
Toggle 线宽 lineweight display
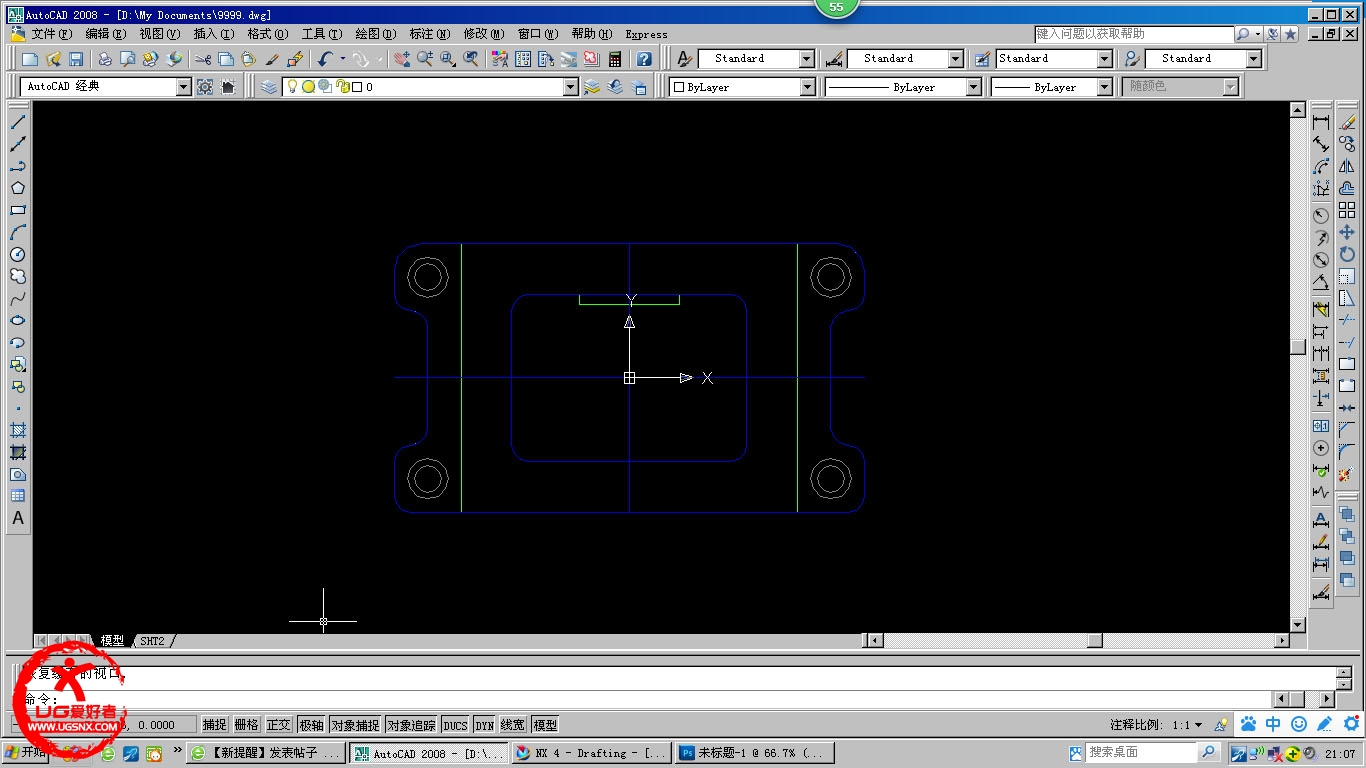[512, 725]
